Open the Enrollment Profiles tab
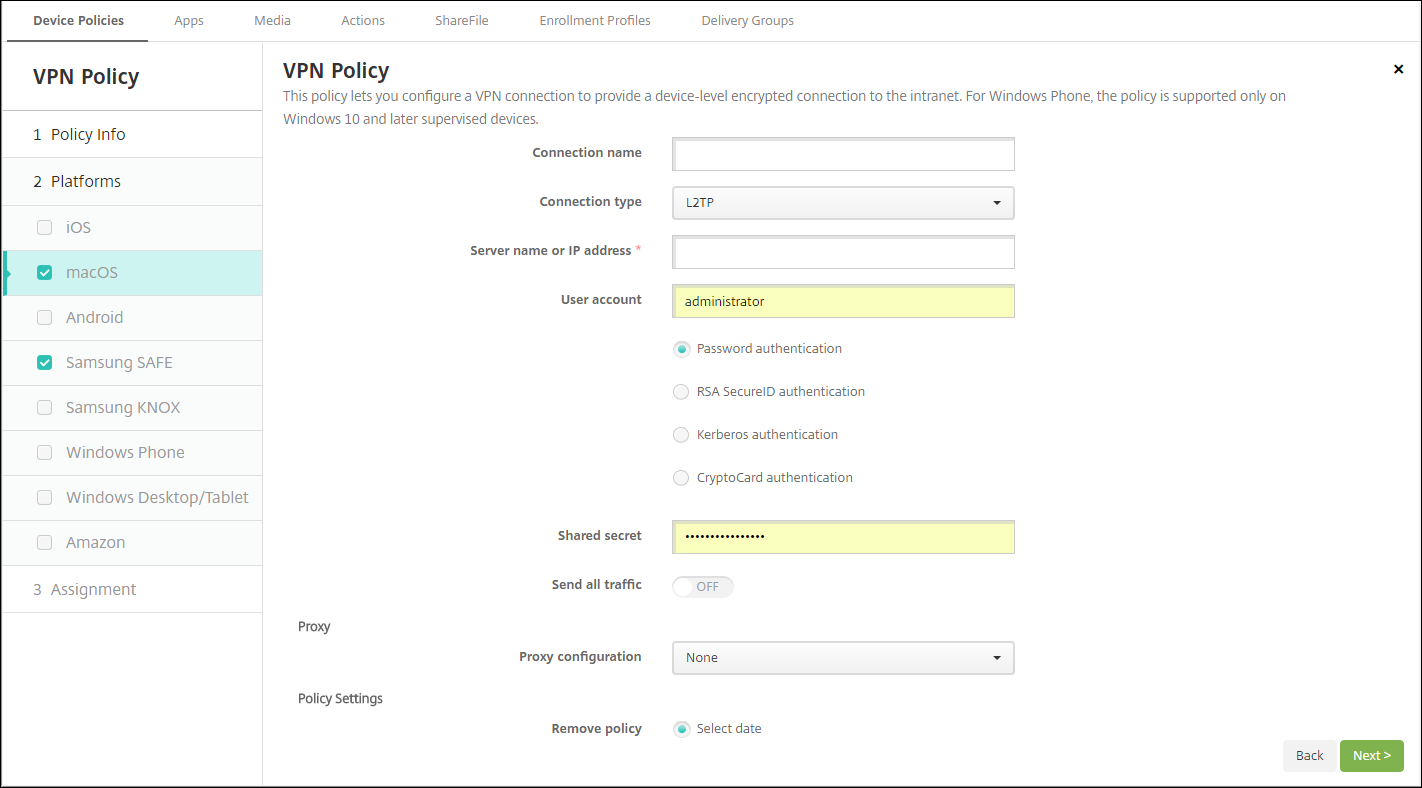Viewport: 1422px width, 788px height. click(x=594, y=20)
